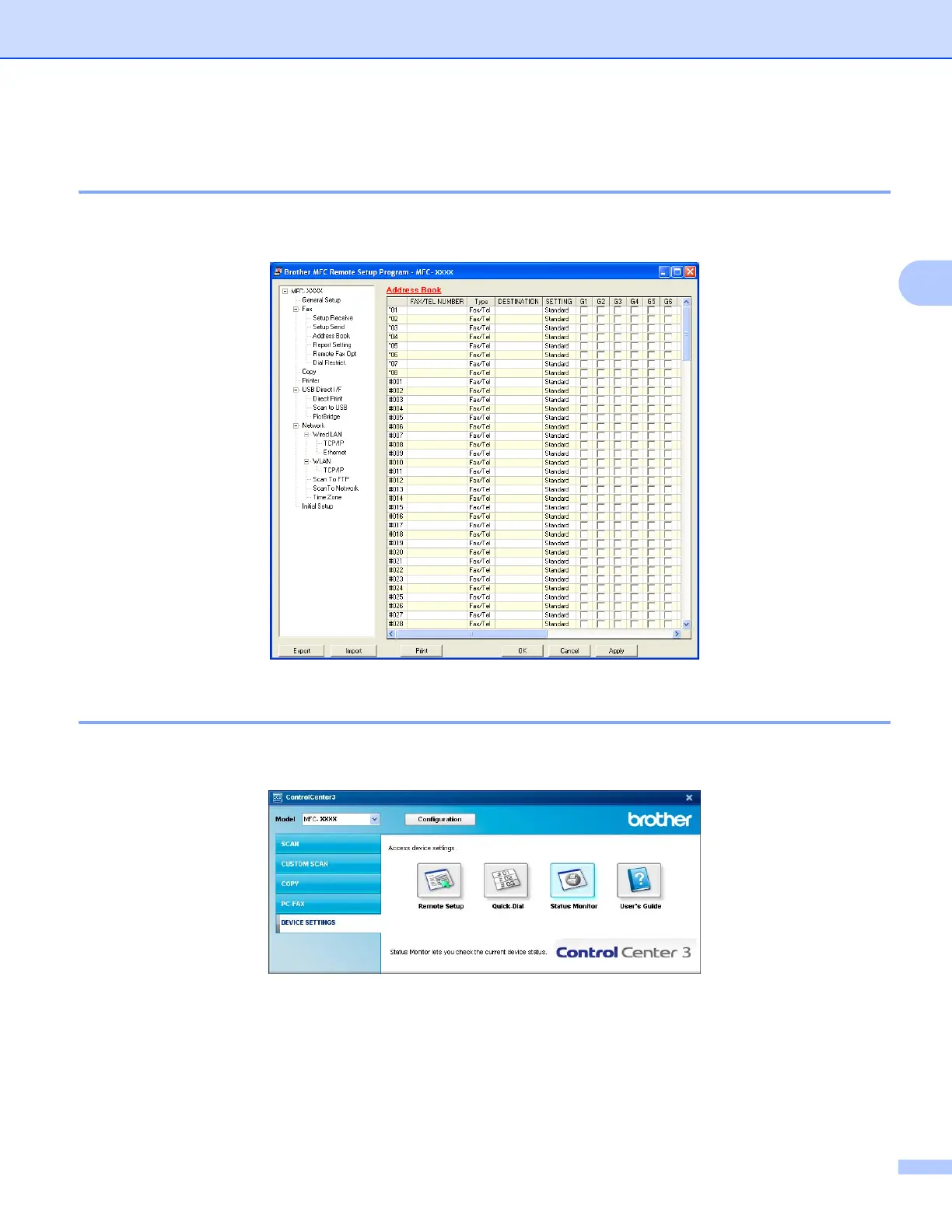Select General Setup in the tree
The image size is (952, 1232).
[321, 300]
